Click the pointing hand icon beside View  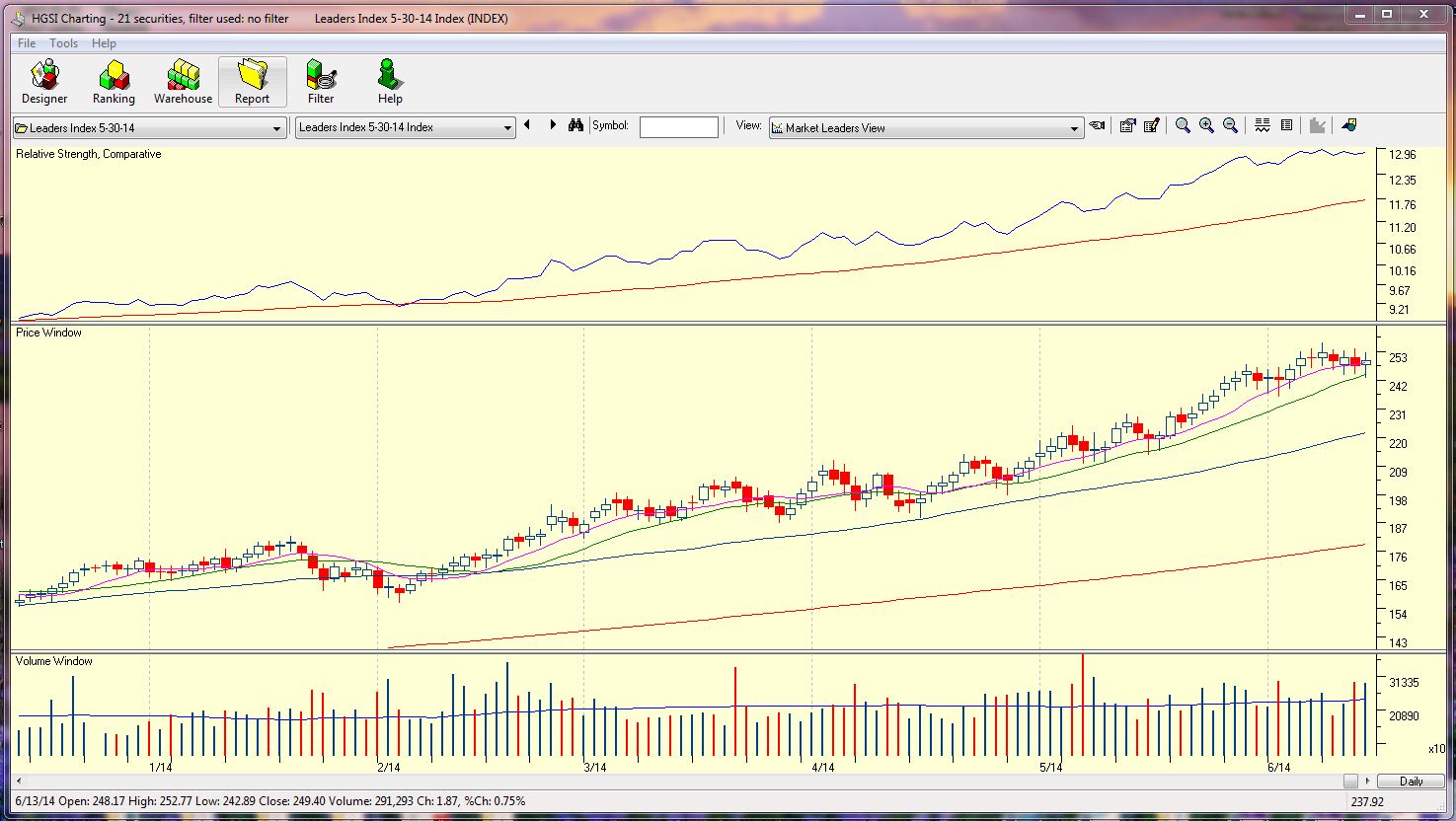coord(1097,126)
